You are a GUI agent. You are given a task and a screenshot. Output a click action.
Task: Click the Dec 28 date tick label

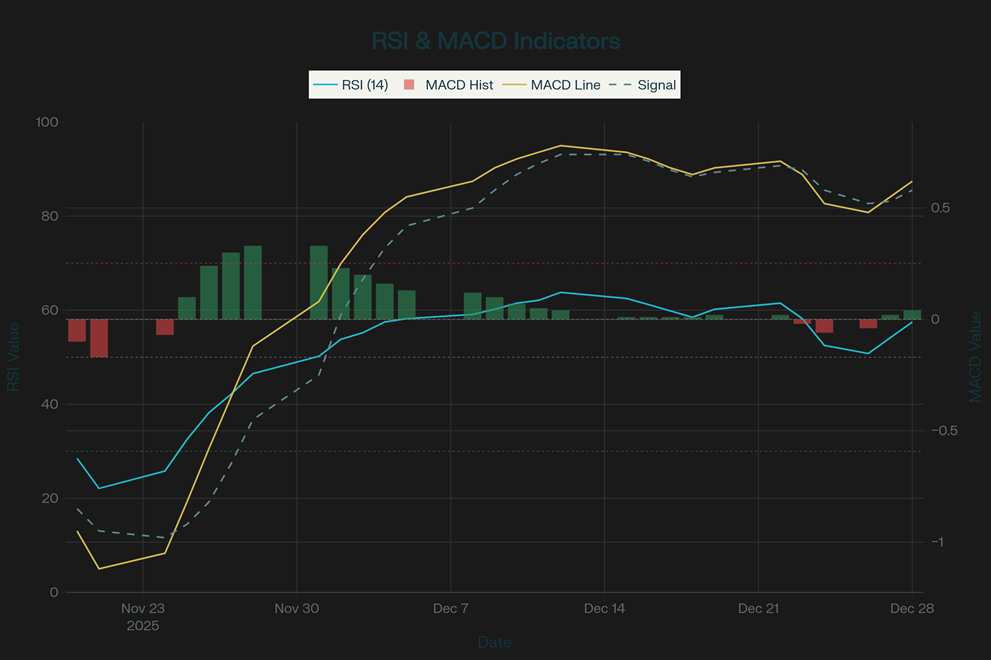pos(911,608)
